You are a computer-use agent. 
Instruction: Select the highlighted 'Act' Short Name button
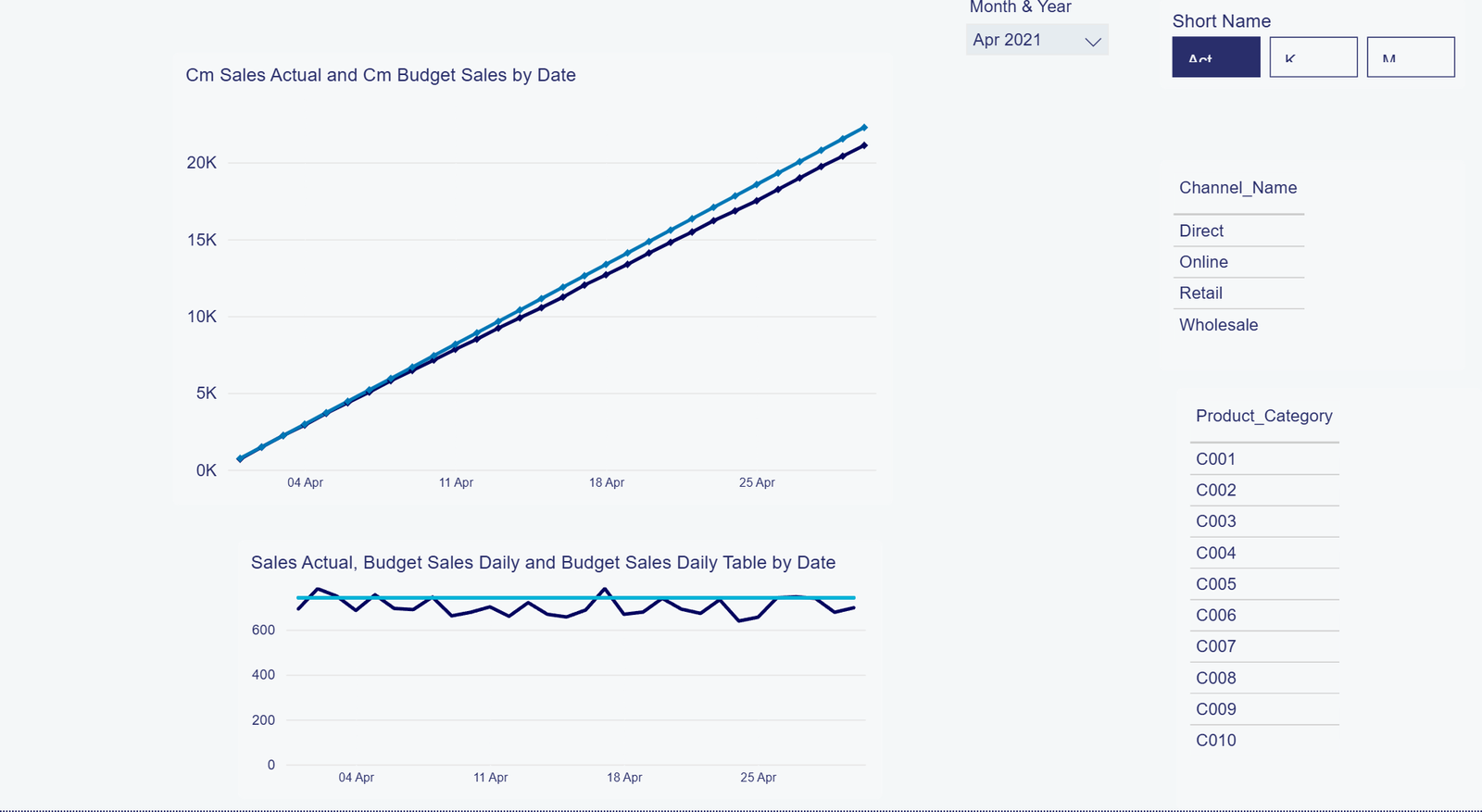[x=1216, y=57]
